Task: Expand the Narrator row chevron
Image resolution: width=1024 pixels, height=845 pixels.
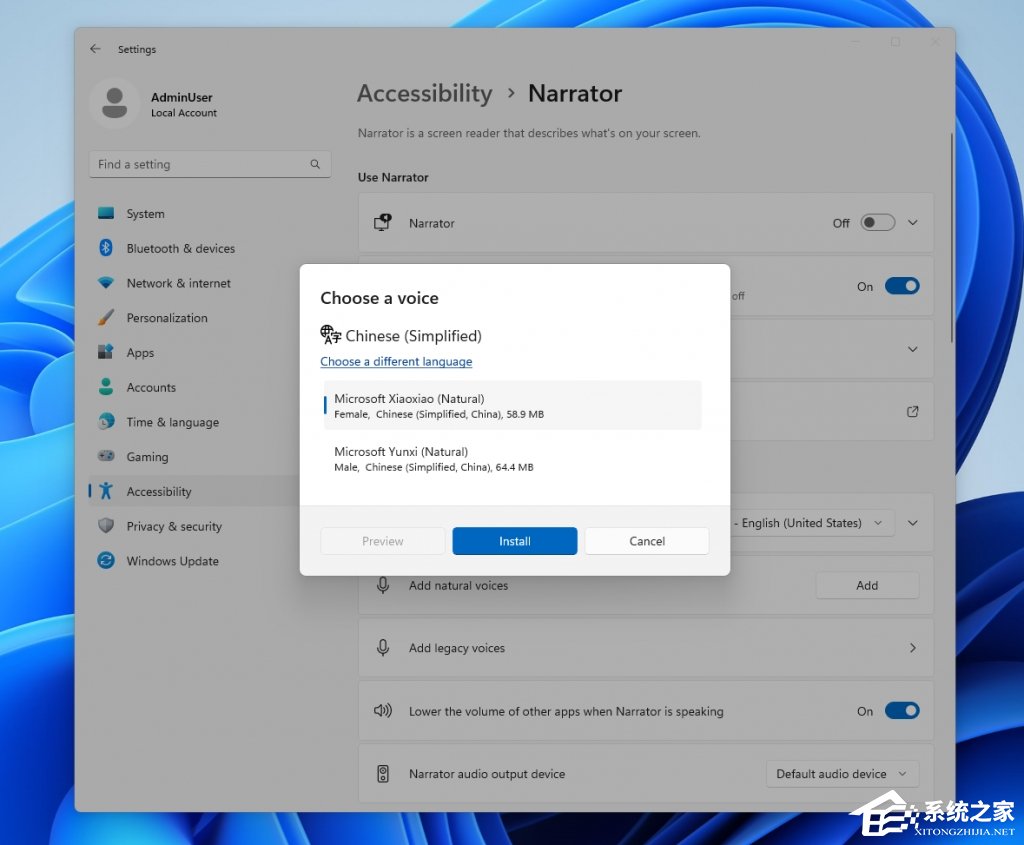Action: 912,223
